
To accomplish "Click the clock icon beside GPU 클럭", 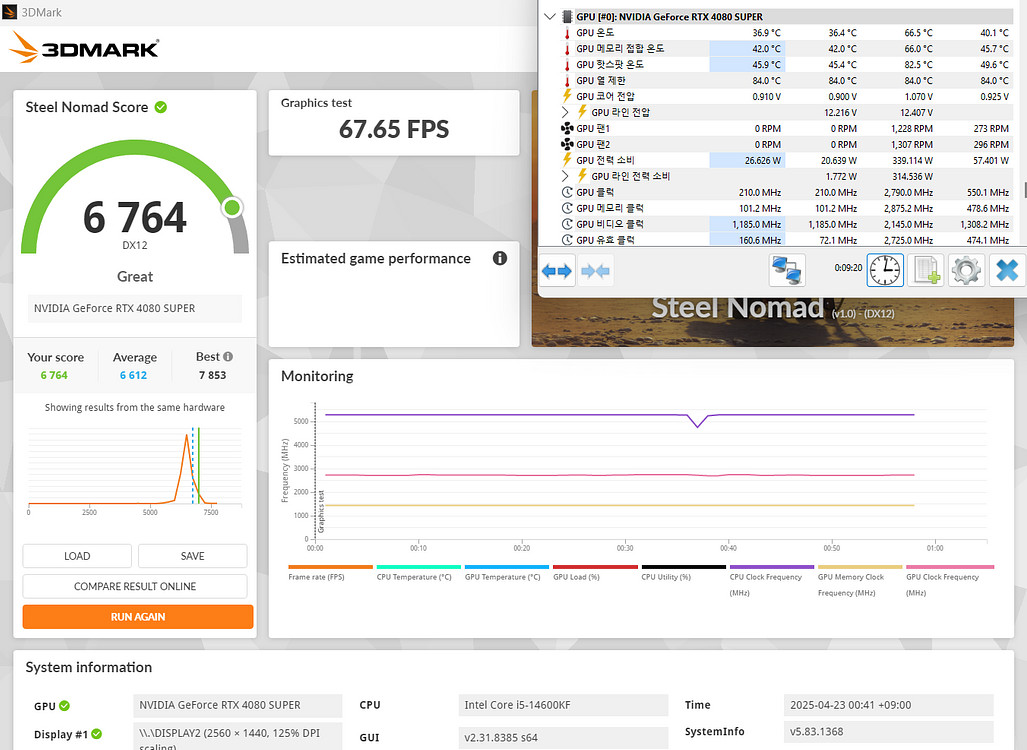I will [x=567, y=192].
